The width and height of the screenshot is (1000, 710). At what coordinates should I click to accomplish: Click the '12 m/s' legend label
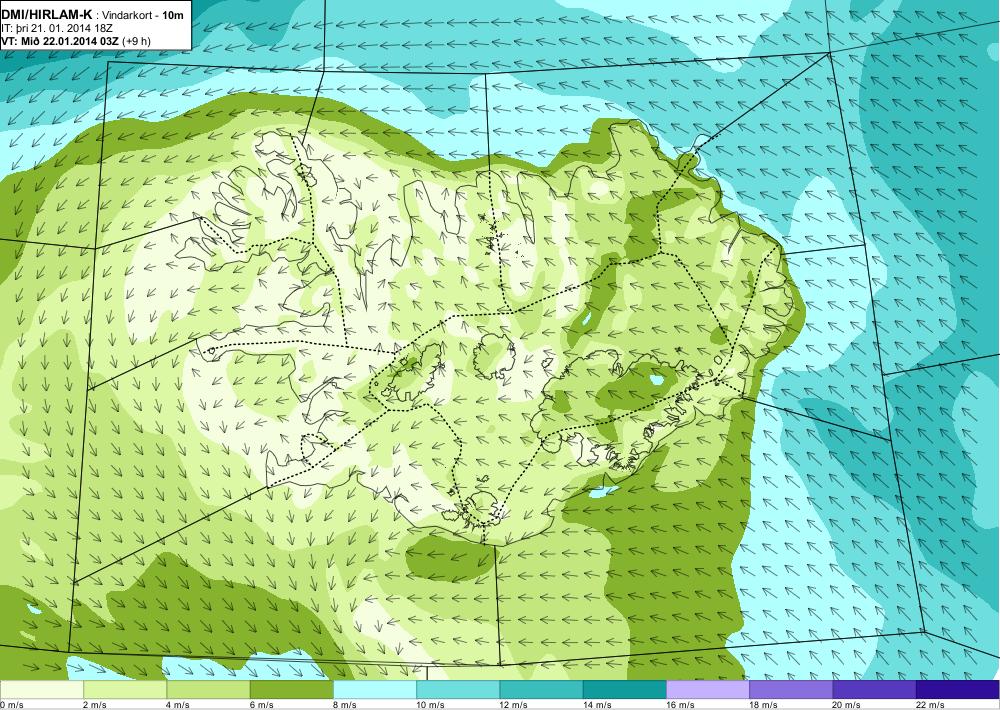coord(514,705)
